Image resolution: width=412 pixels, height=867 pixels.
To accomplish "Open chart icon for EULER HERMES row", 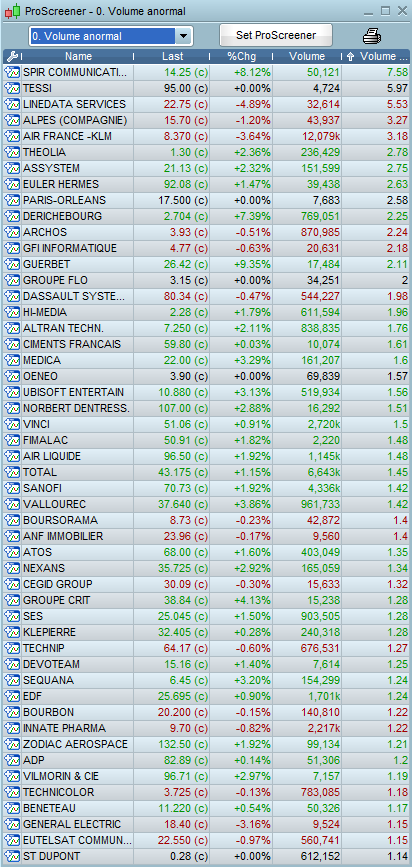I will pos(12,184).
